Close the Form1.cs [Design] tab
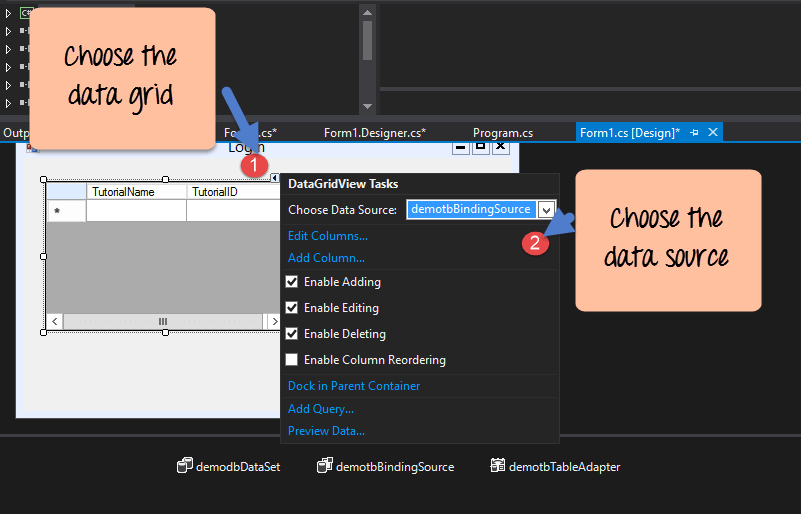Screen dimensions: 801x514 (x=713, y=132)
